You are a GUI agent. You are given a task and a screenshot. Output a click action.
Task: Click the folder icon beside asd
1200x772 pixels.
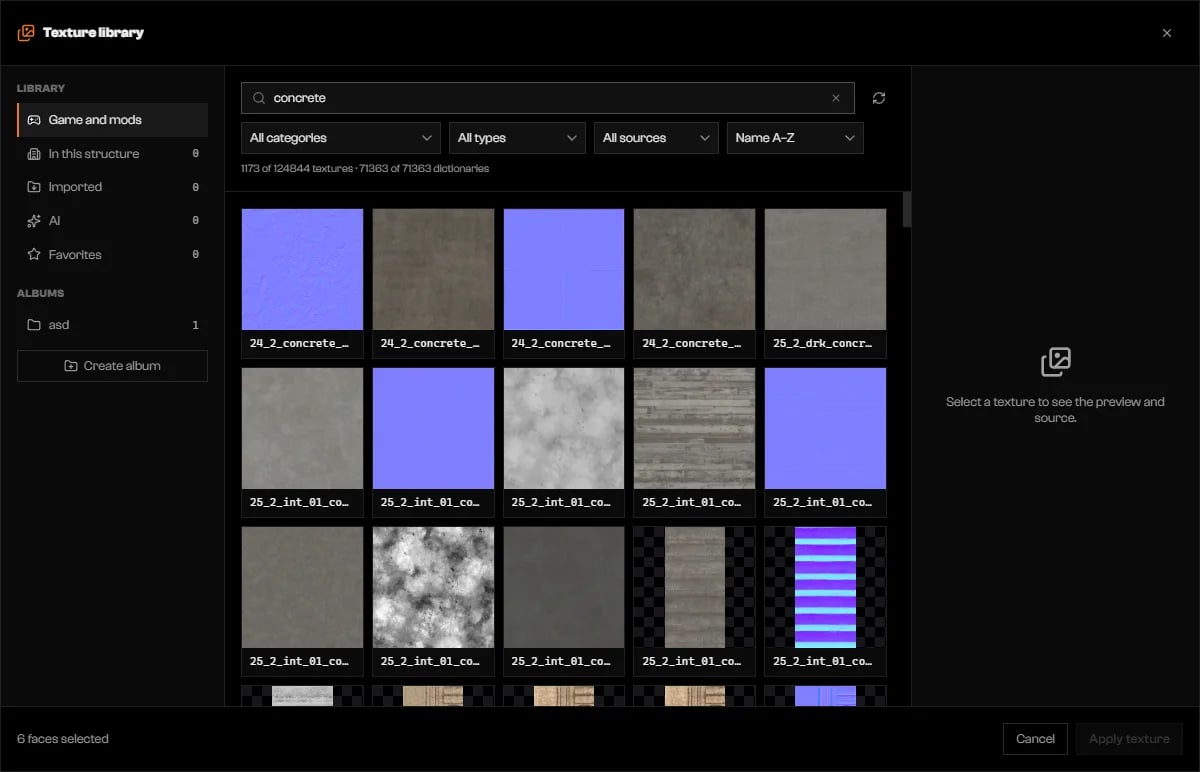pos(34,325)
